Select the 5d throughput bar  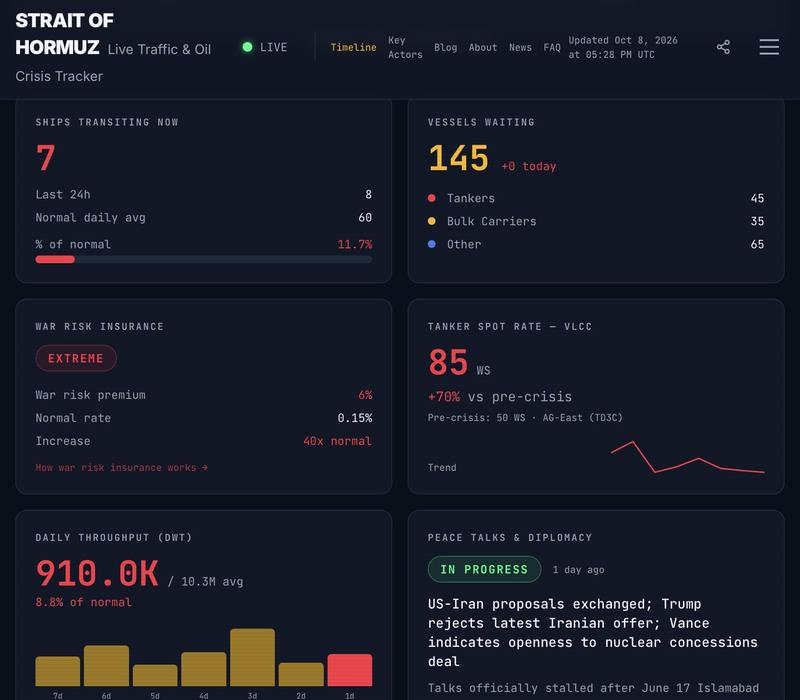click(155, 675)
